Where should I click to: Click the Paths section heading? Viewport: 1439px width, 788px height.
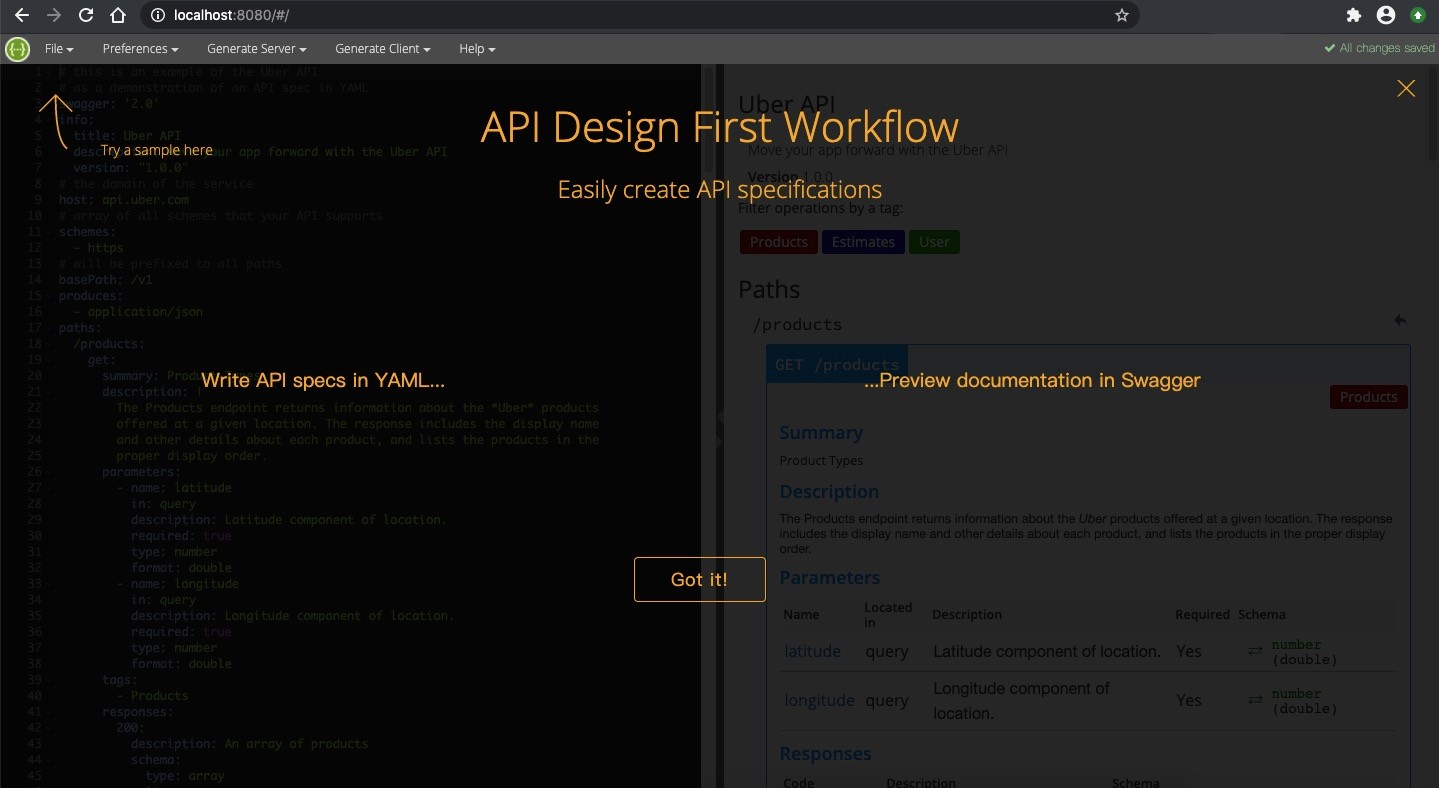pos(769,290)
